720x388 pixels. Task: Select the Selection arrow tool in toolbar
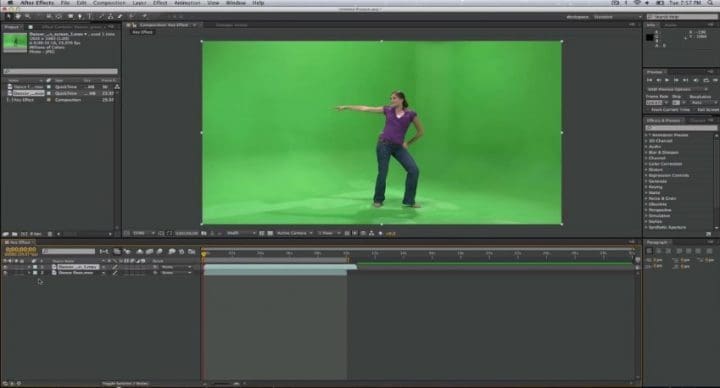(8, 17)
